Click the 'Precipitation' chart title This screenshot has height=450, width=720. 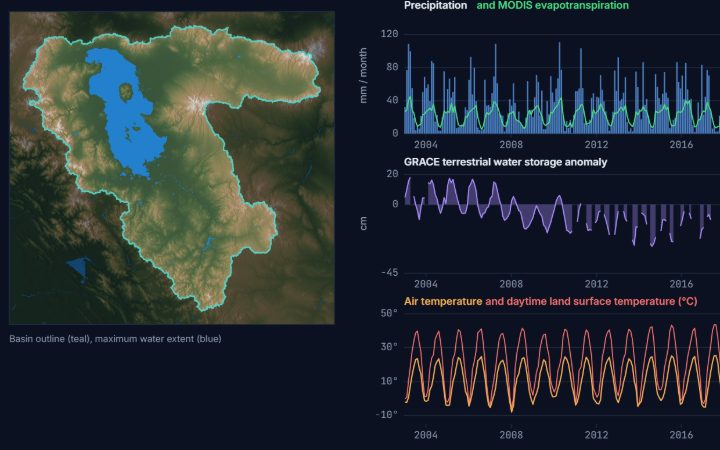(435, 6)
